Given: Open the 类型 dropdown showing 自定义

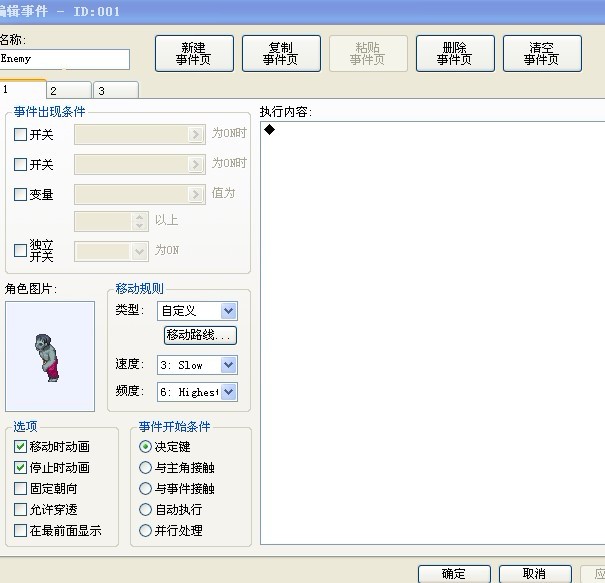Looking at the screenshot, I should coord(197,311).
